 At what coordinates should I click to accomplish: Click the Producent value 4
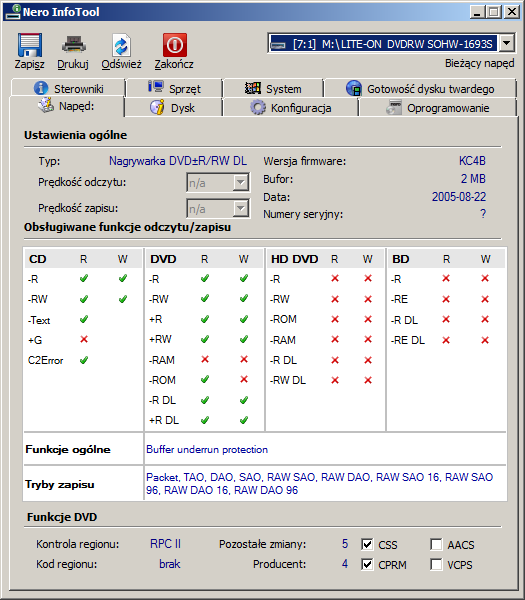click(345, 564)
